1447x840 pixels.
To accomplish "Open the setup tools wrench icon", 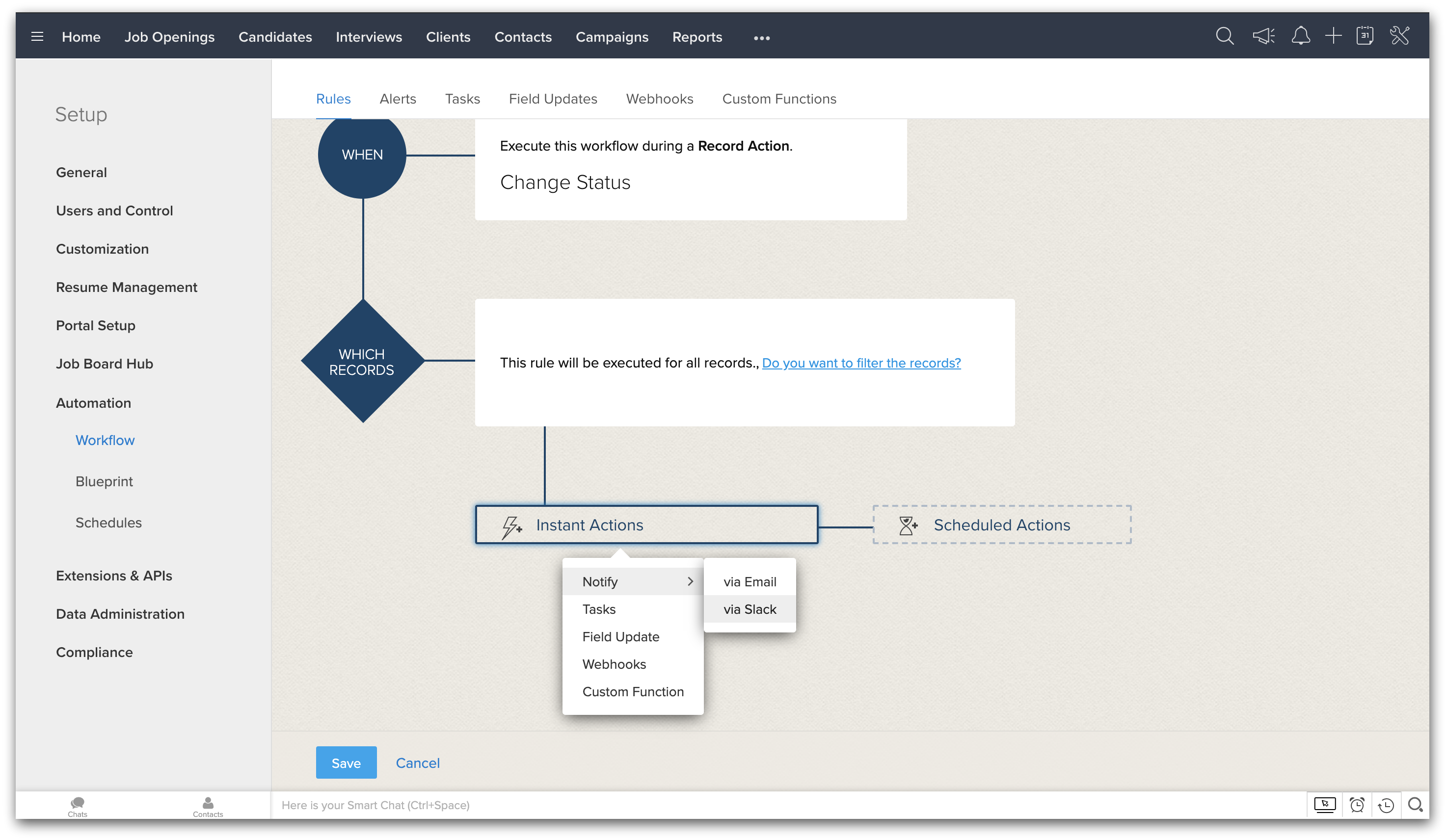I will (x=1400, y=36).
